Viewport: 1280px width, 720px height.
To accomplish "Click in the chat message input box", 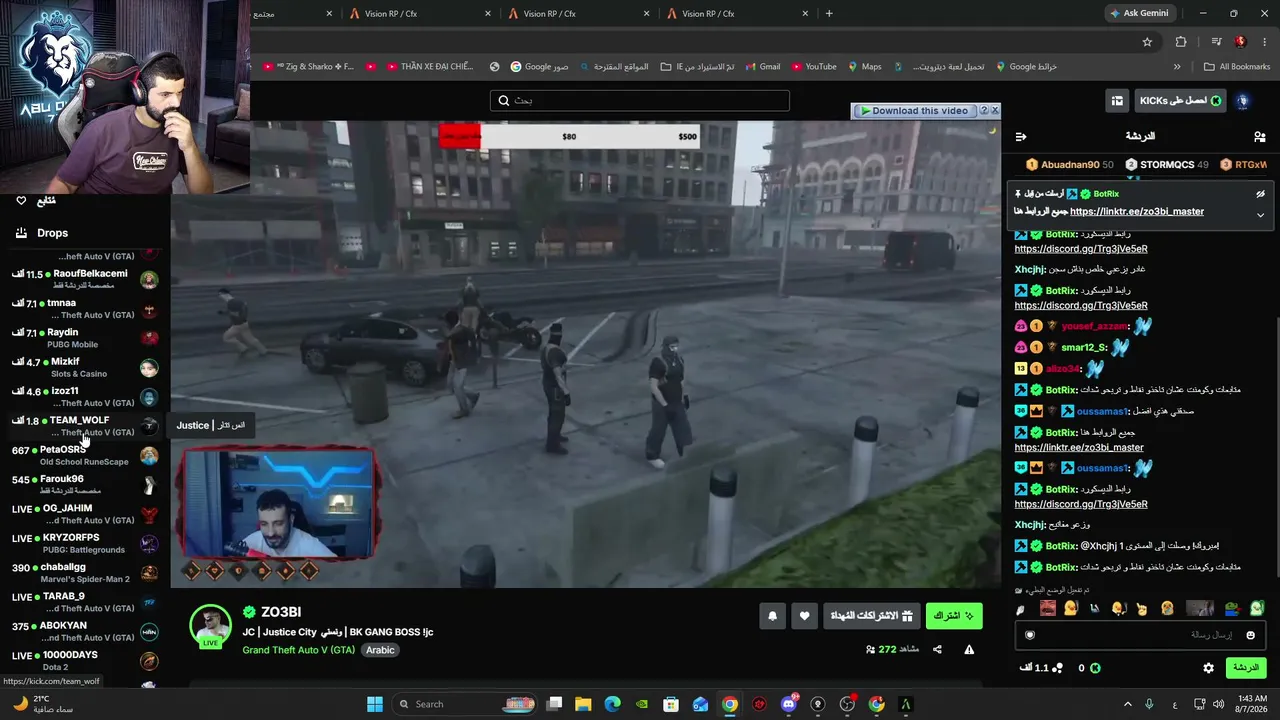I will pyautogui.click(x=1140, y=635).
